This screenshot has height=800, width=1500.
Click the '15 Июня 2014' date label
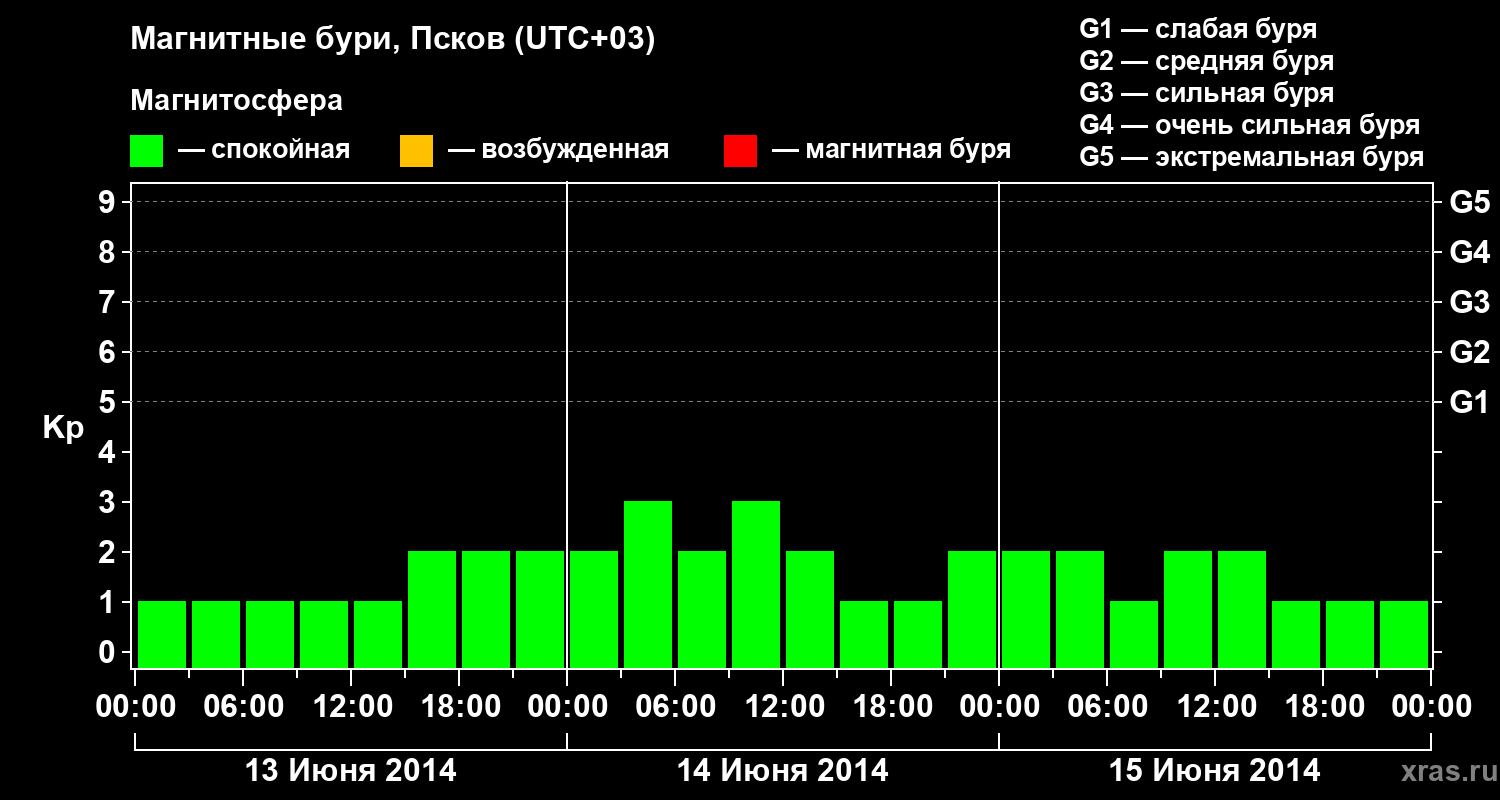click(x=1215, y=771)
